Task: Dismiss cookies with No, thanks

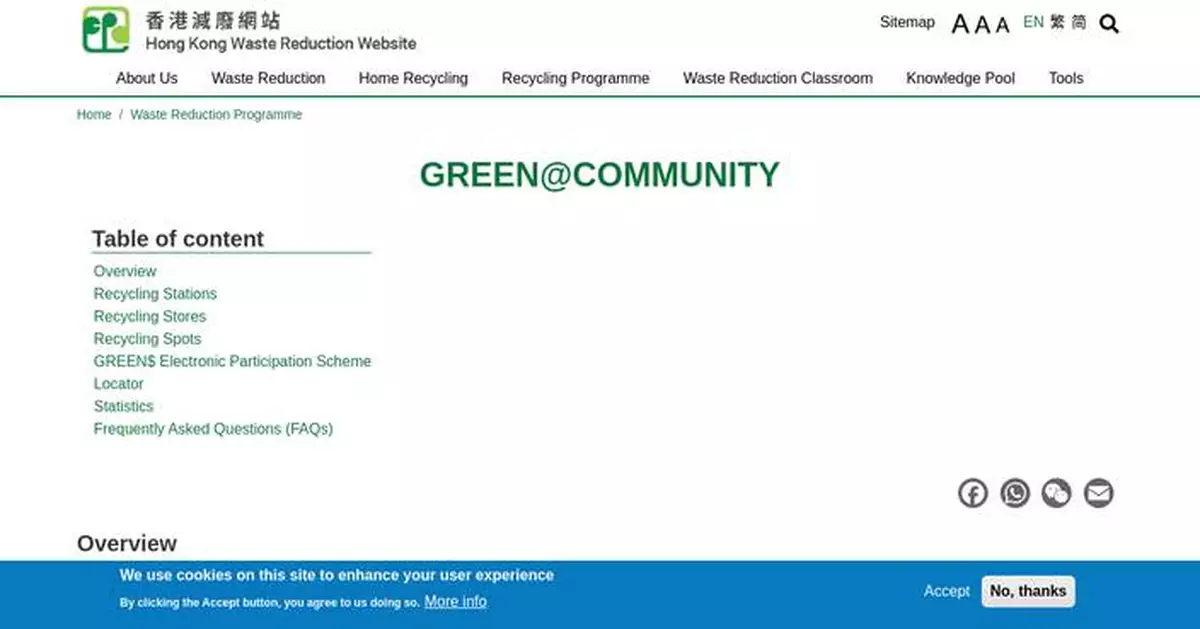Action: [x=1028, y=591]
